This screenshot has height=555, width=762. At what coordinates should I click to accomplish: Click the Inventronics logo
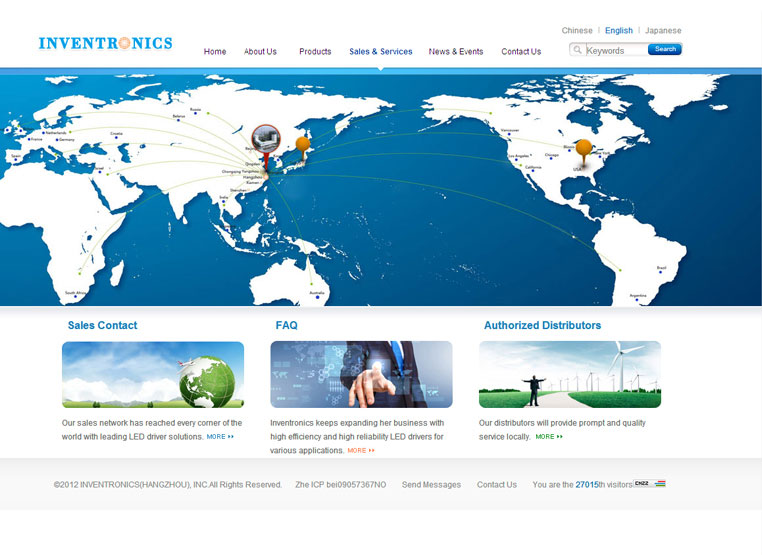coord(105,43)
